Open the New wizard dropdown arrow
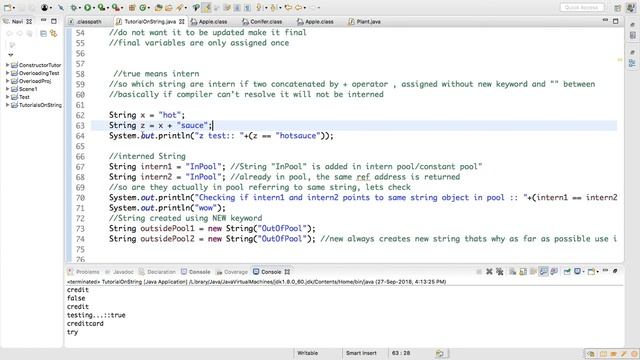Viewport: 640px width, 360px height. point(13,8)
